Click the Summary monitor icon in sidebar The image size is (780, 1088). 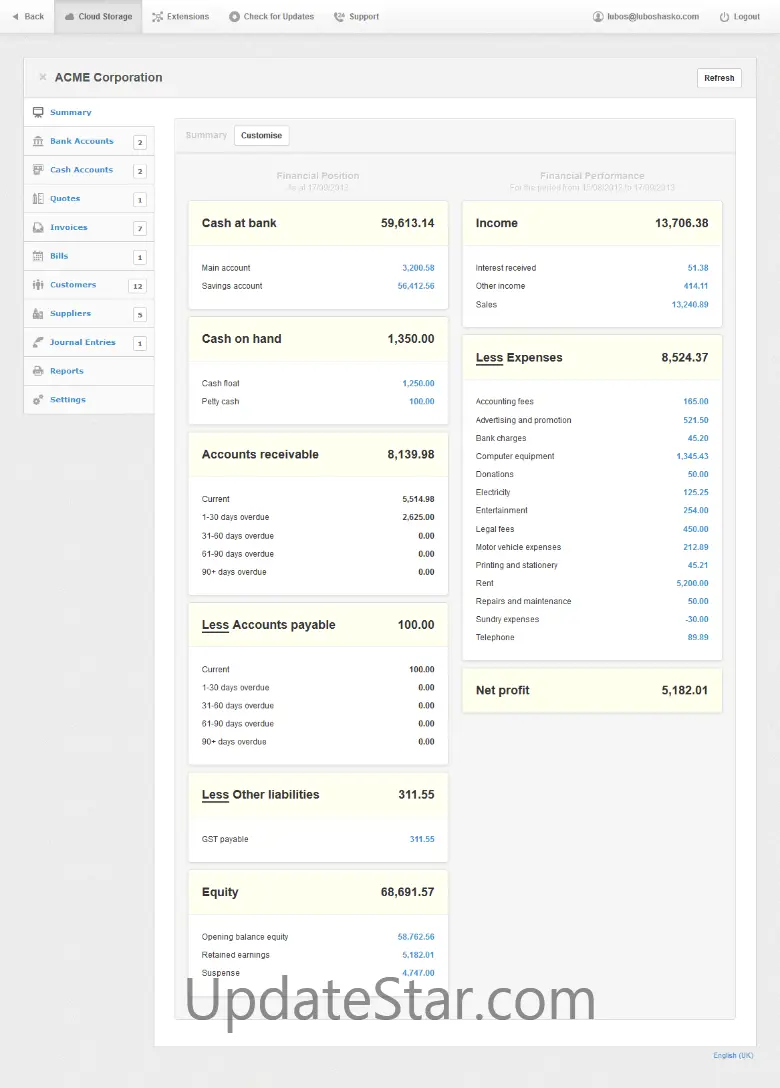[x=38, y=112]
